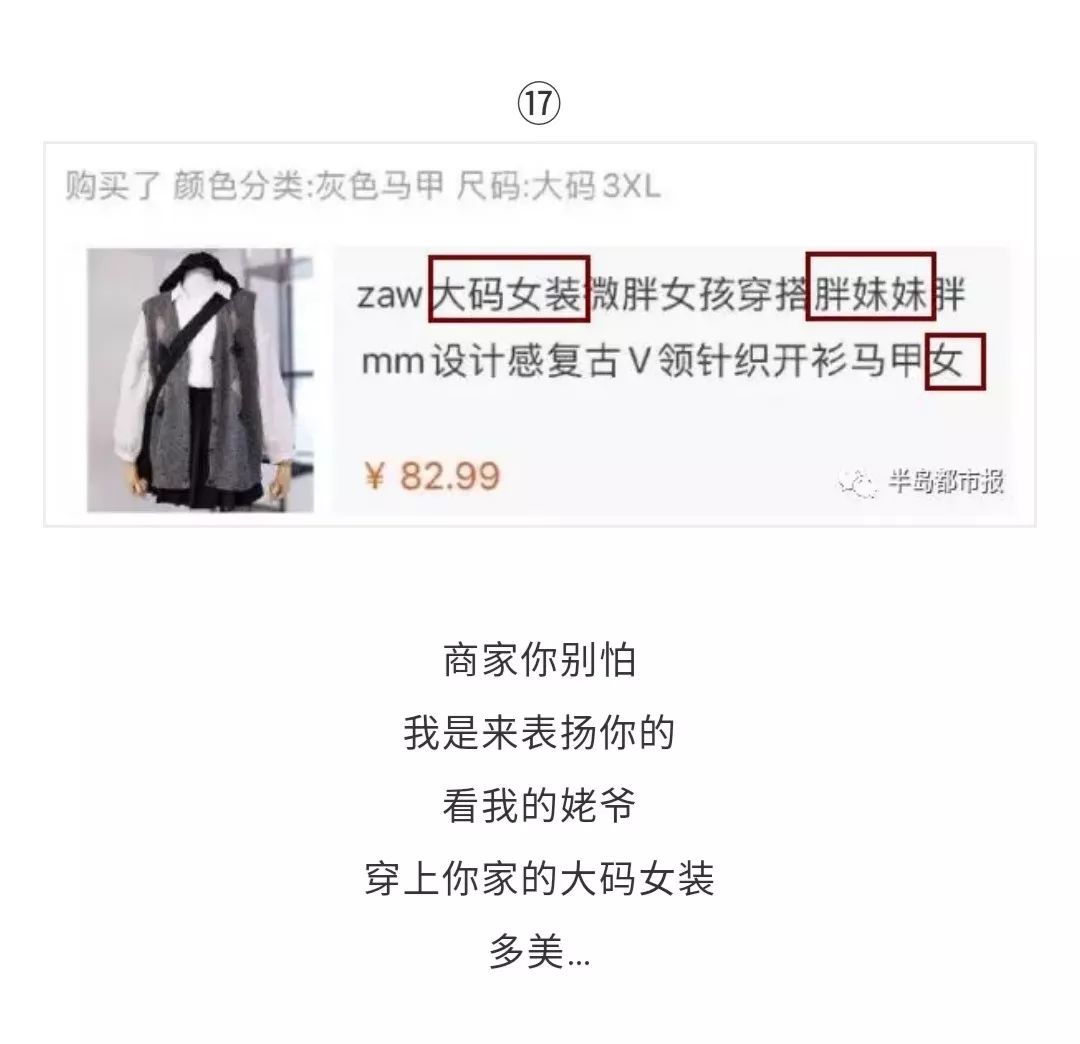
Task: Click the 半岛都市报 watermark text
Action: [946, 481]
